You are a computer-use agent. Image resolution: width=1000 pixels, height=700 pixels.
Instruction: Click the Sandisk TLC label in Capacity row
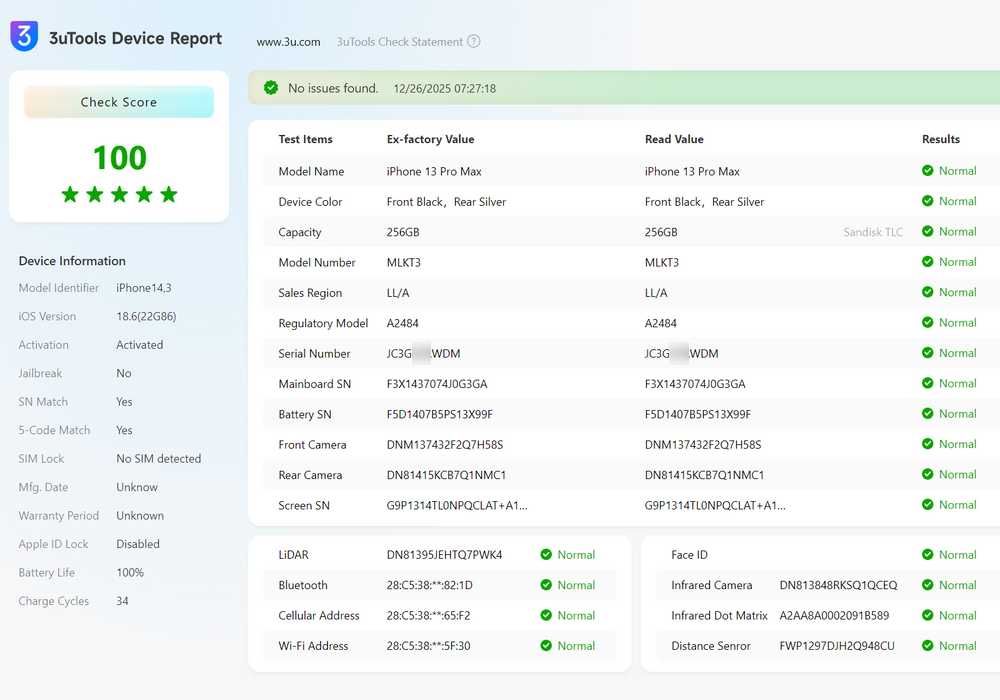click(x=873, y=232)
